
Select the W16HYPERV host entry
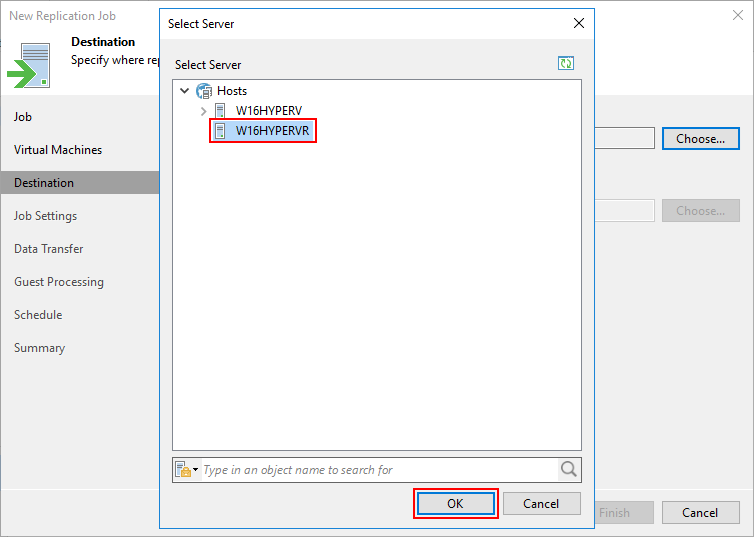pyautogui.click(x=269, y=111)
